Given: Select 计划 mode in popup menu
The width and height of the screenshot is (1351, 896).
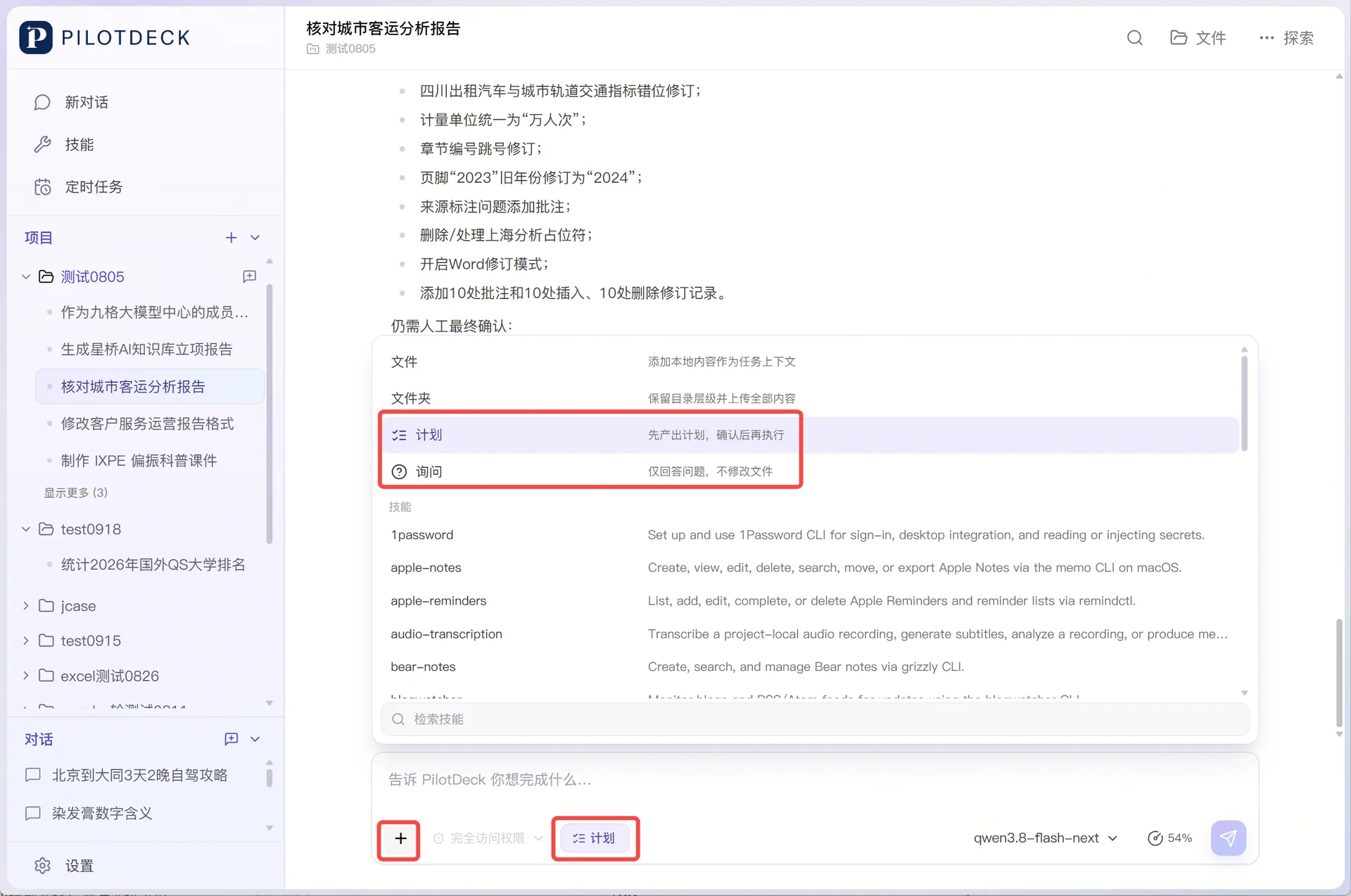Looking at the screenshot, I should [x=809, y=435].
